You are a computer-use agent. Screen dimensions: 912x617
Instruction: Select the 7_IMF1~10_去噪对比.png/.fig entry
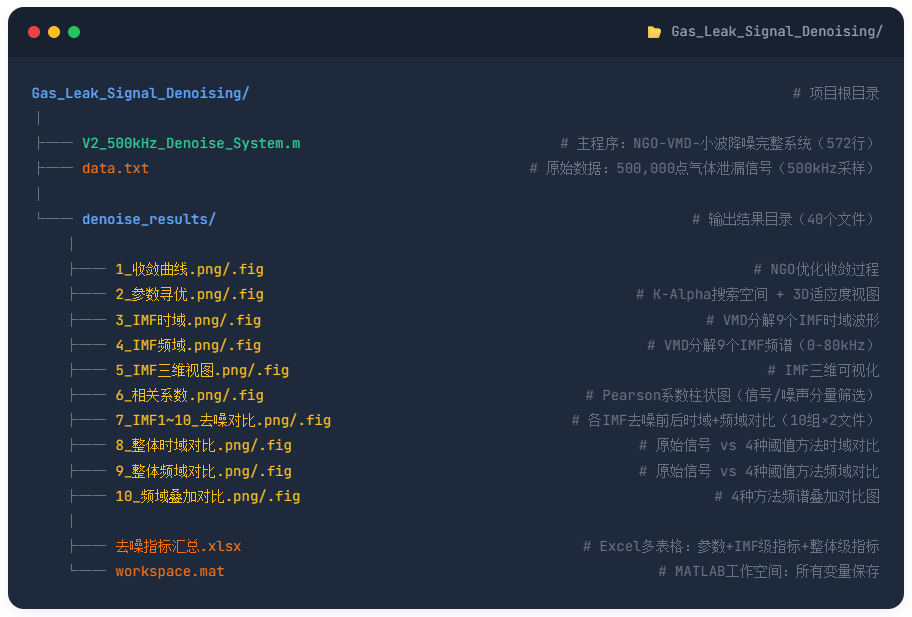click(223, 420)
